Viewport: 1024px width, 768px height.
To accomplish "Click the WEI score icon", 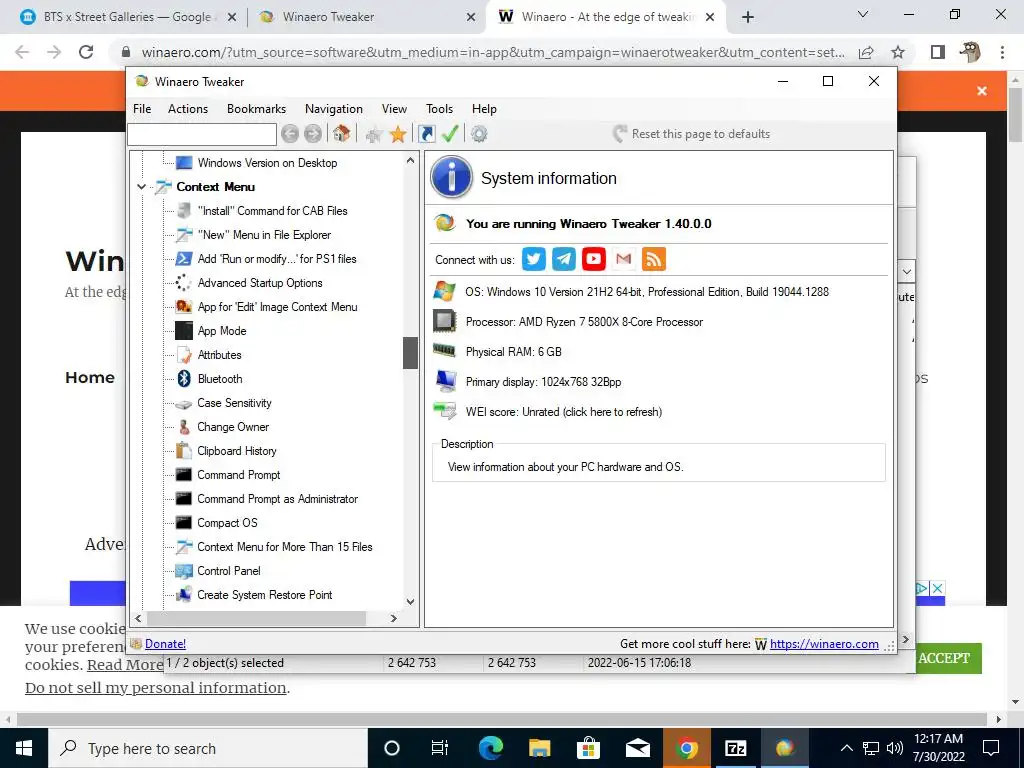I will point(445,411).
